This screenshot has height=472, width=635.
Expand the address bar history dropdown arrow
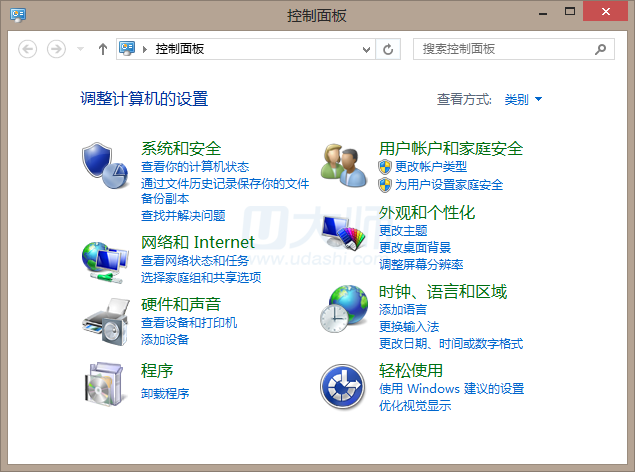[366, 49]
